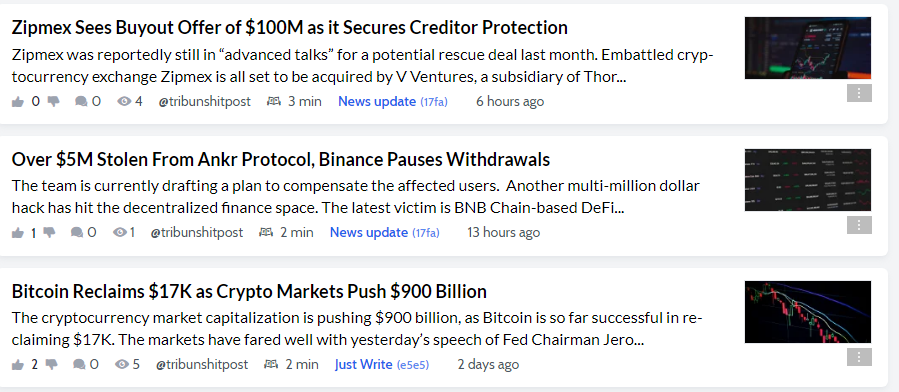Open three-dot menu for Zipmex article

[x=859, y=93]
